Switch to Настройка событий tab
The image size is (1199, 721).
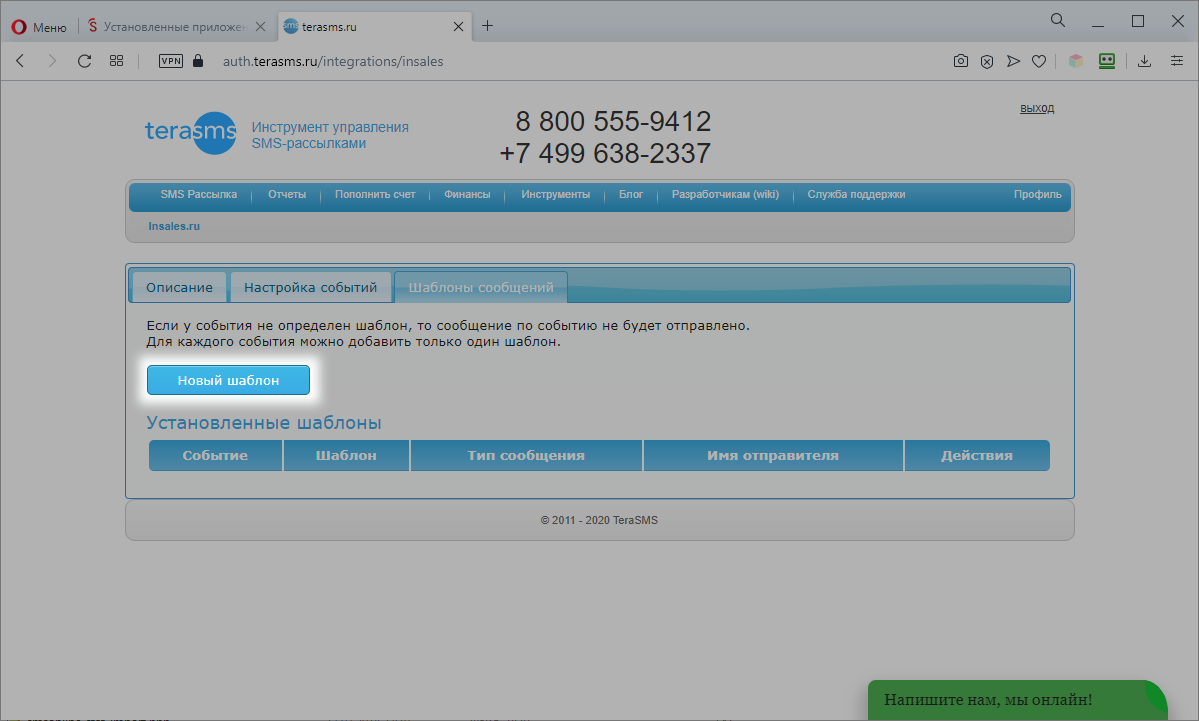[310, 287]
